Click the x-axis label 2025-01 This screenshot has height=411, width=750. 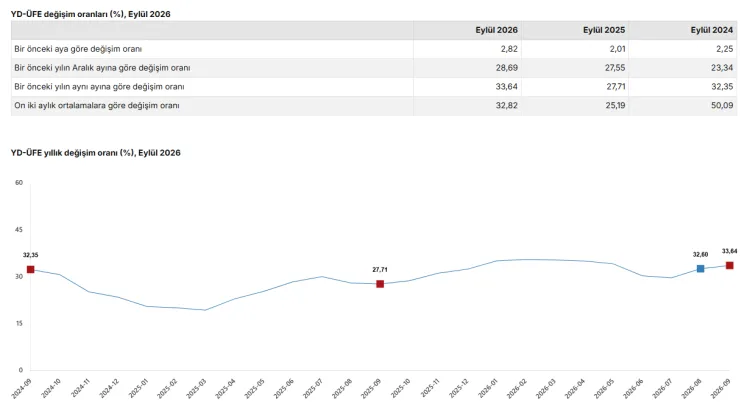pyautogui.click(x=139, y=388)
